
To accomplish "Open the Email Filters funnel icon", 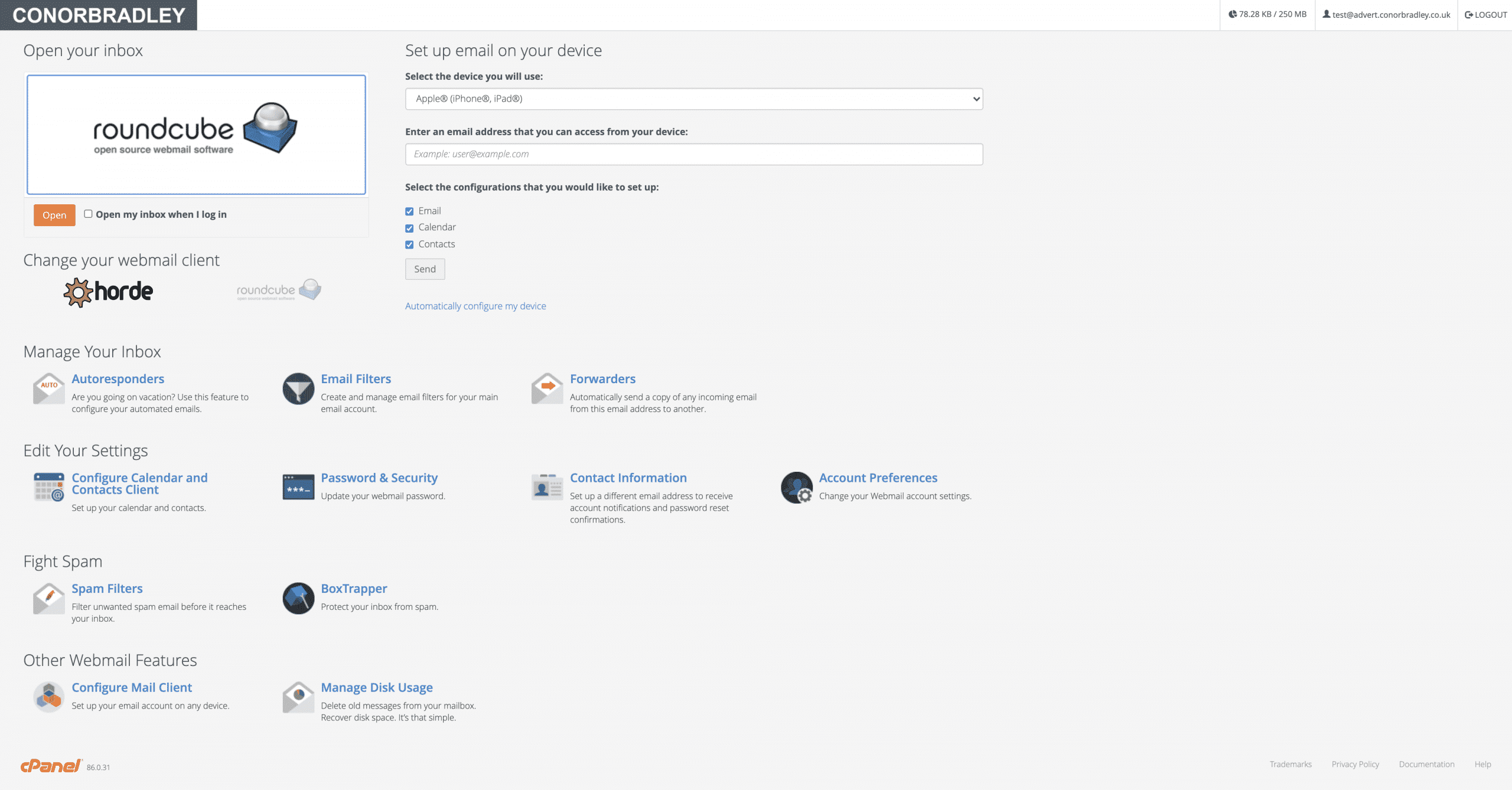I will 298,389.
